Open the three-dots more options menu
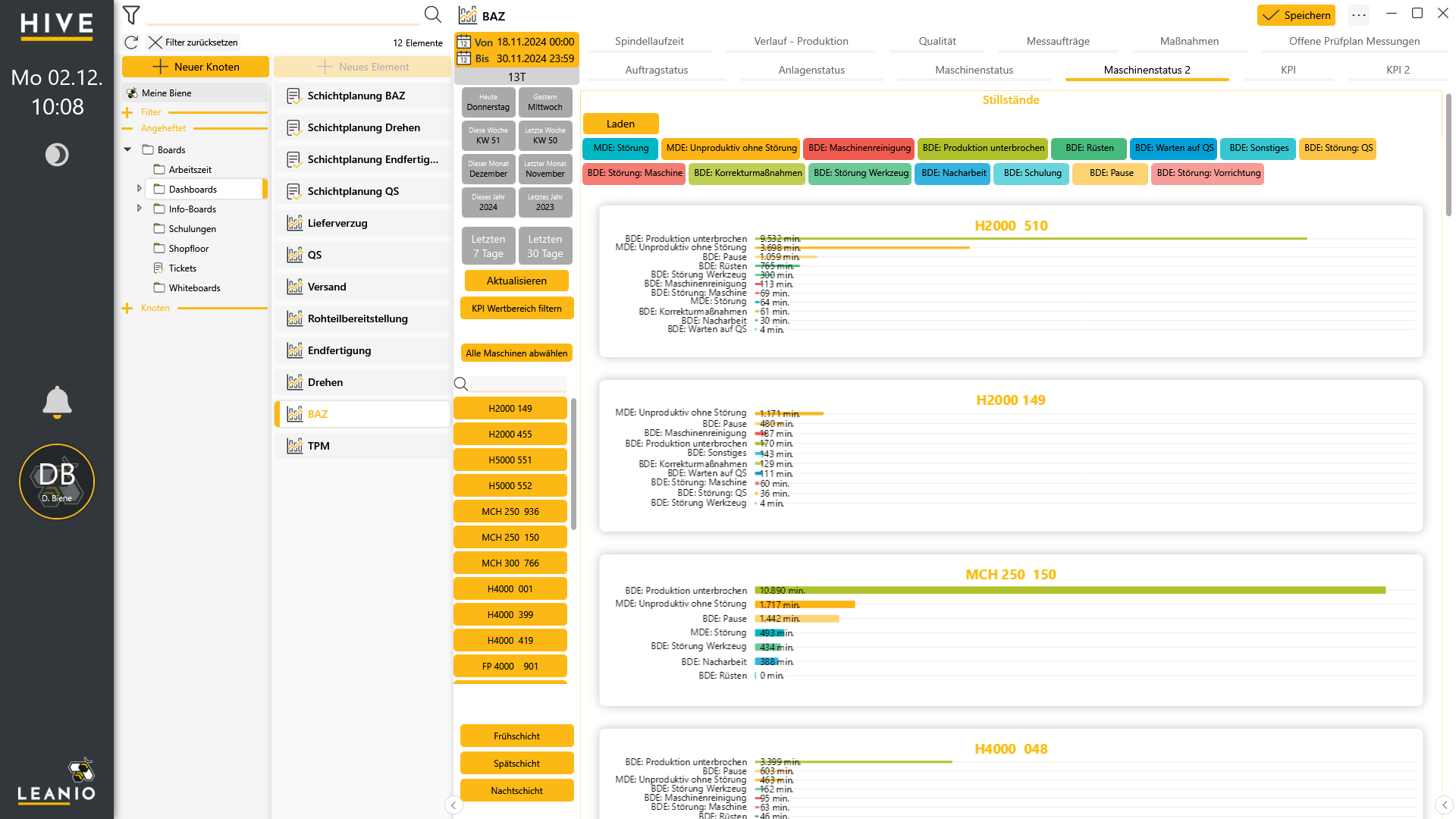This screenshot has width=1456, height=819. 1359,15
